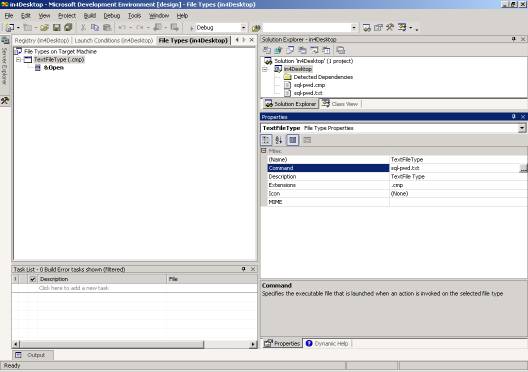Click the Task List scroll right arrow
This screenshot has height=372, width=528.
pyautogui.click(x=253, y=344)
